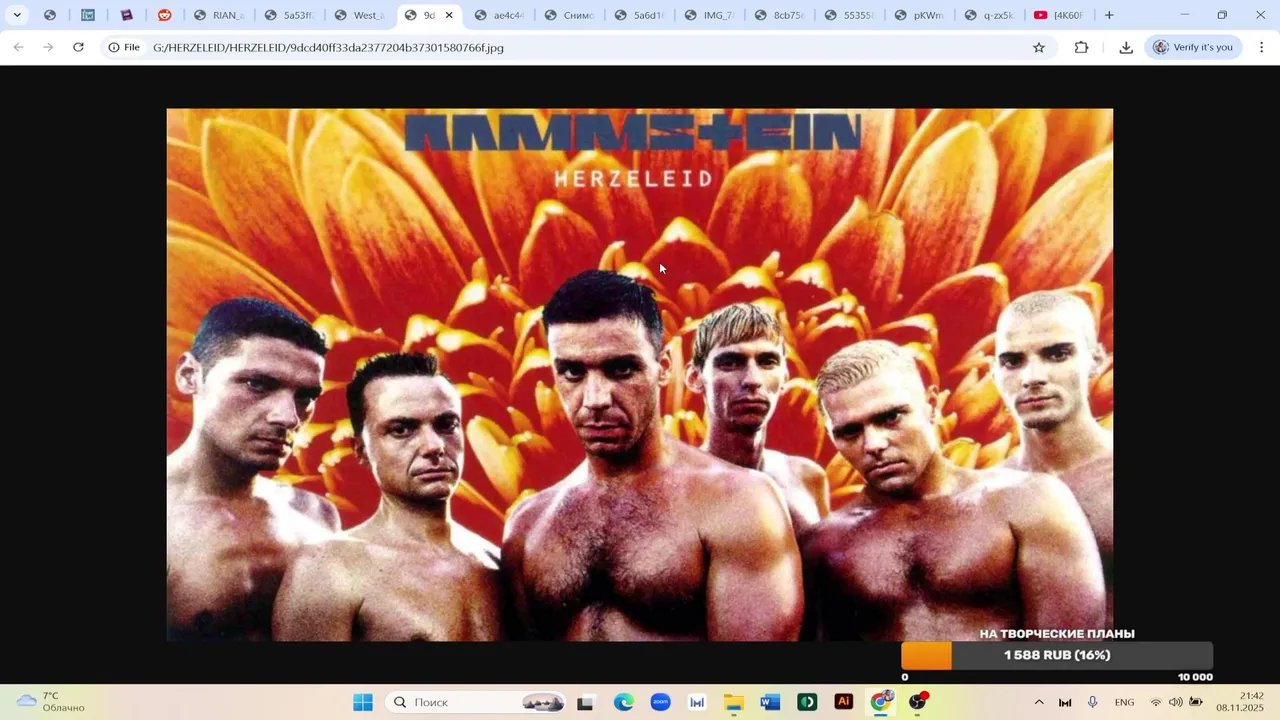Show hidden system tray icons
Screen dimensions: 1280x720
(x=1038, y=702)
